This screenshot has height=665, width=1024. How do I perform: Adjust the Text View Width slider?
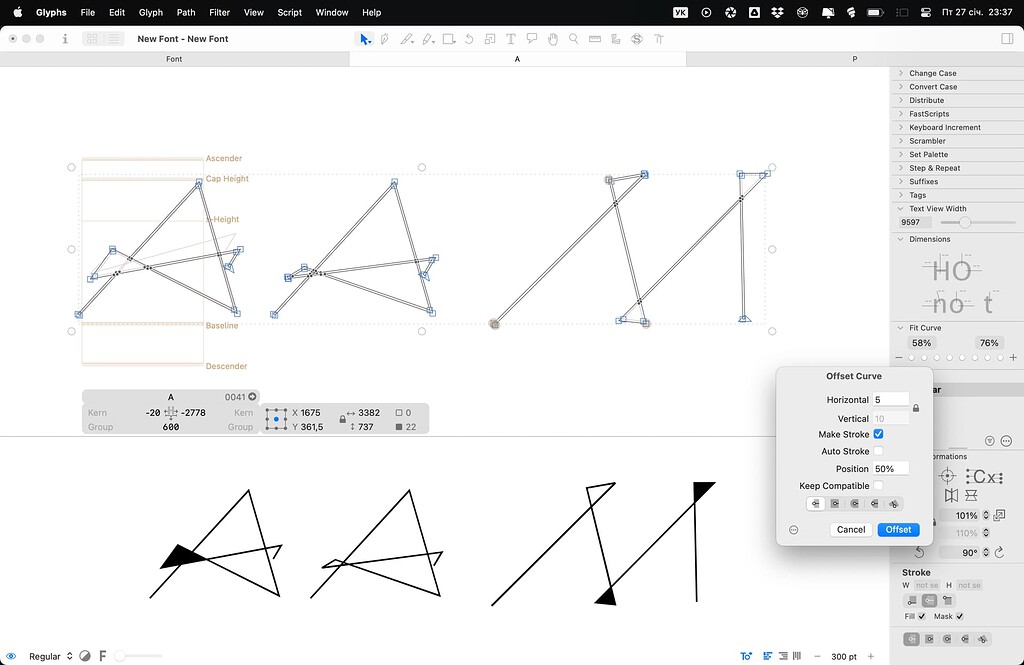(x=964, y=223)
